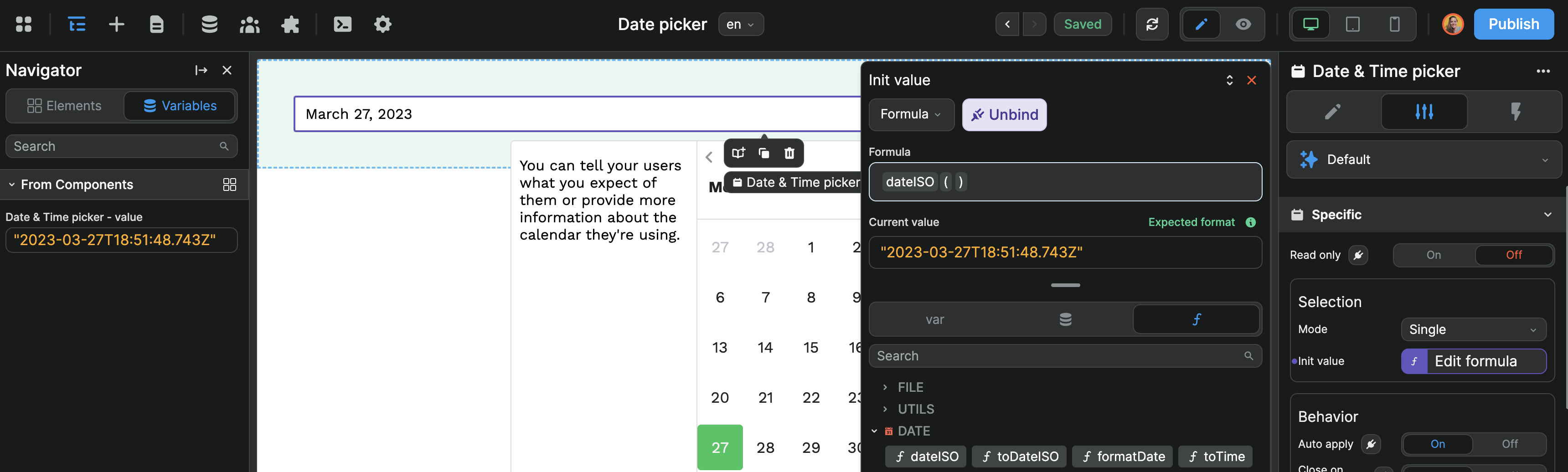The image size is (1568, 472).
Task: Delete the Date picker with trash icon
Action: (789, 153)
